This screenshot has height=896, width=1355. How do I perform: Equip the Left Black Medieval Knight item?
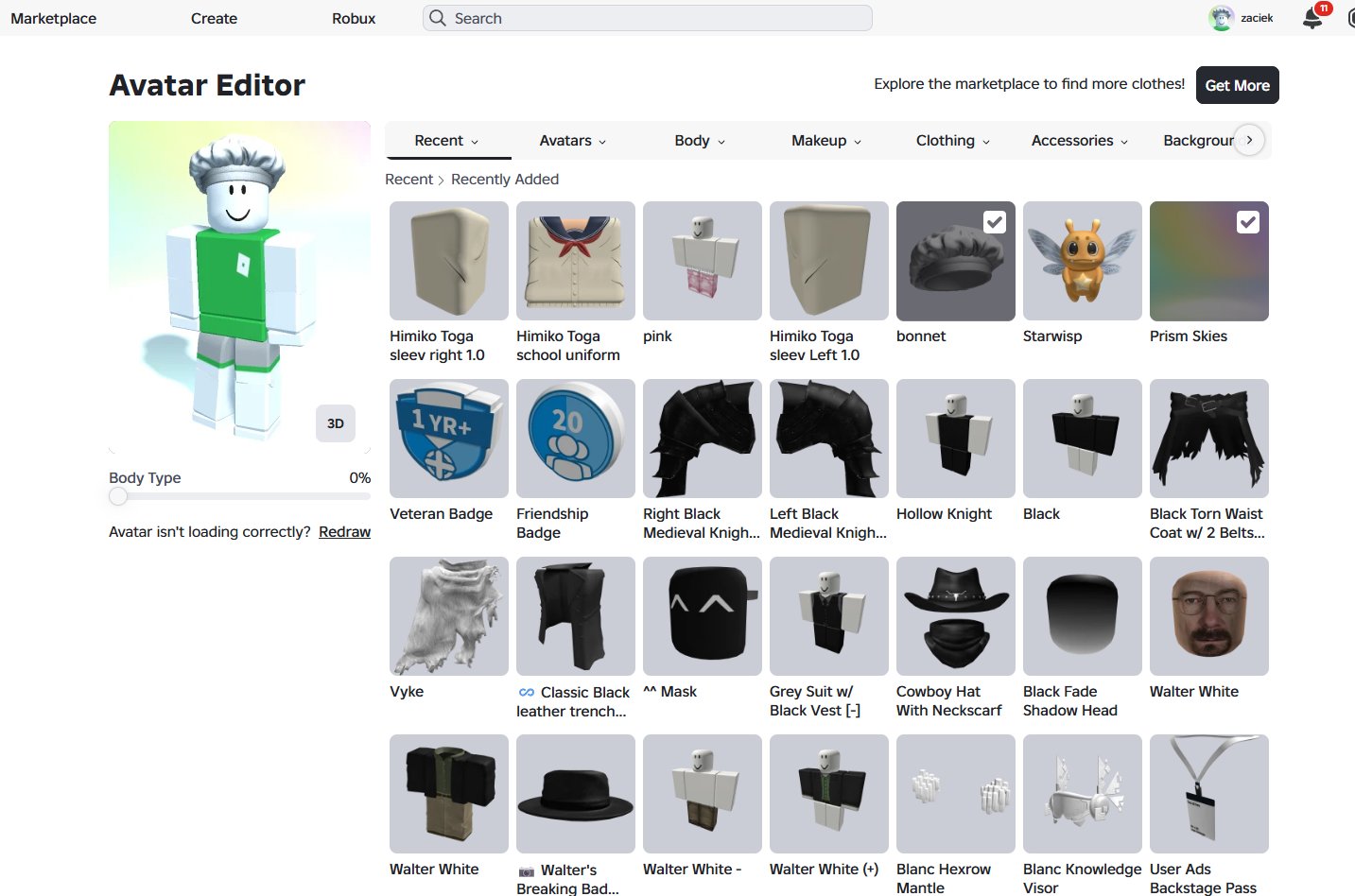pyautogui.click(x=829, y=439)
